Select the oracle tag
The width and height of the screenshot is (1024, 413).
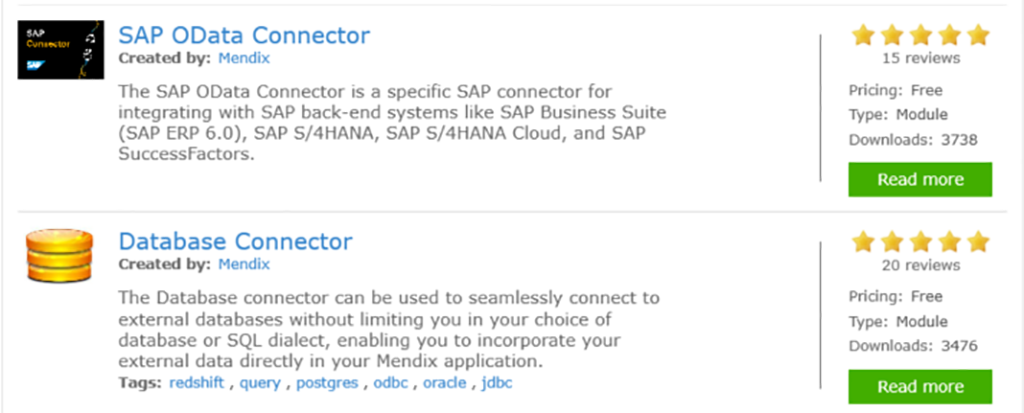(444, 382)
